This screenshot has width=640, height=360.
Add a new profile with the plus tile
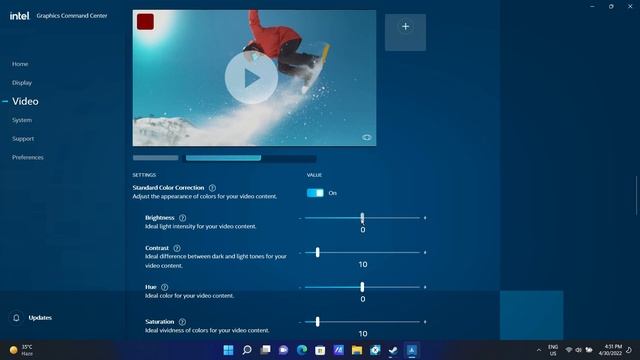pyautogui.click(x=405, y=32)
